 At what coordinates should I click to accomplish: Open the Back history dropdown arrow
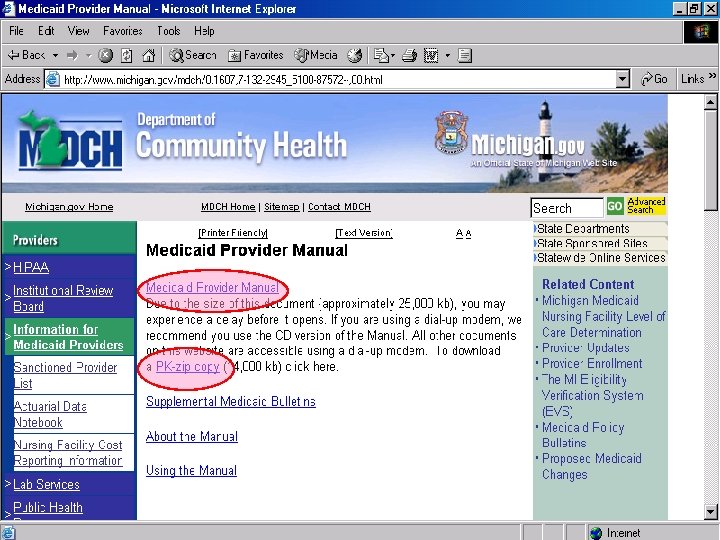[55, 56]
